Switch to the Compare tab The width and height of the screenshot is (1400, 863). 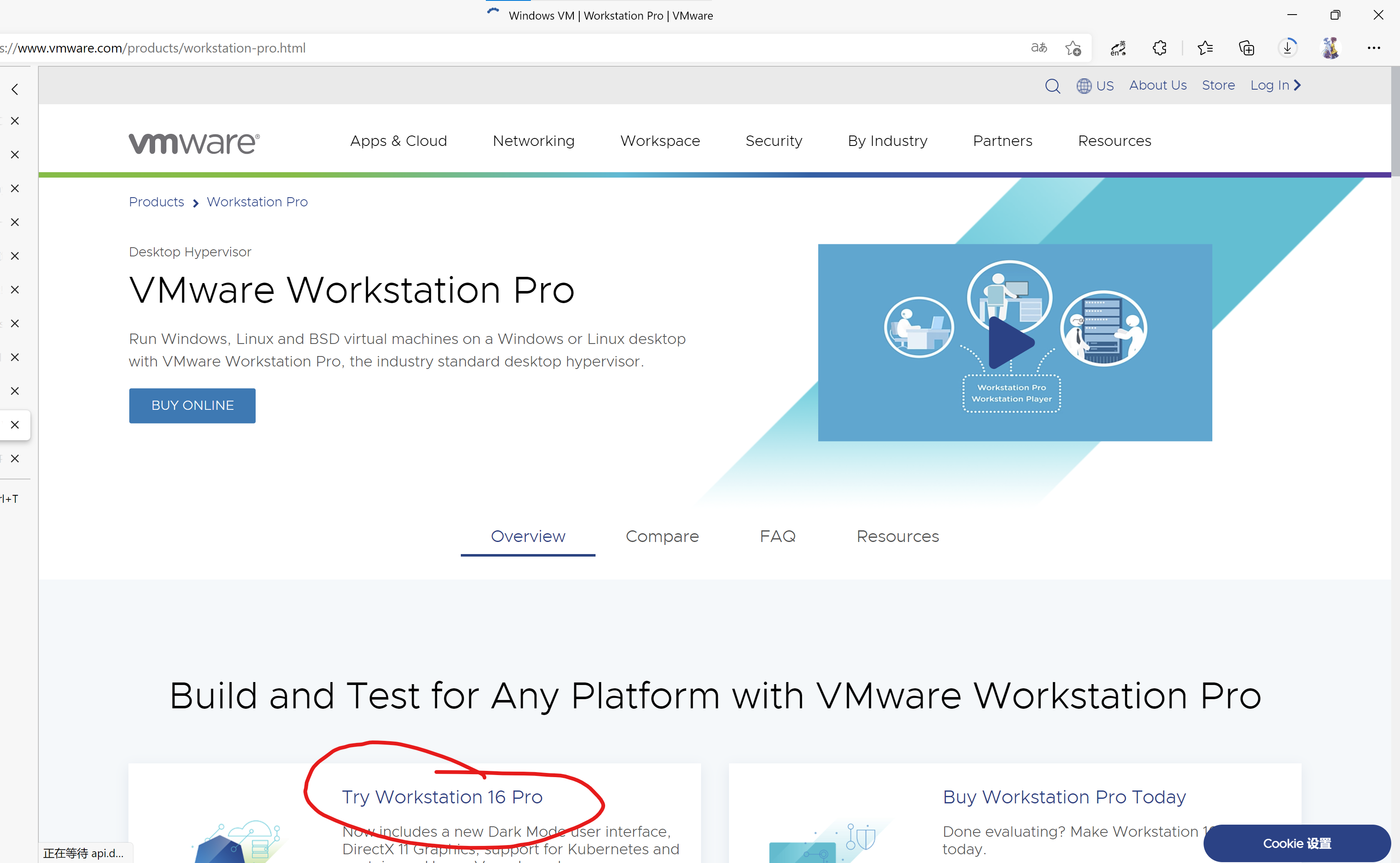pyautogui.click(x=662, y=537)
